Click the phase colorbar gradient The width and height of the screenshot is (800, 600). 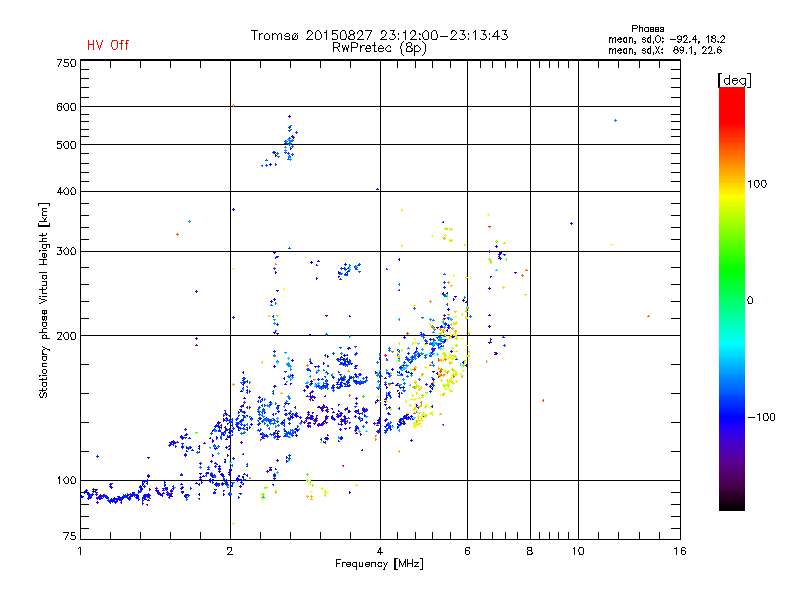tap(732, 298)
